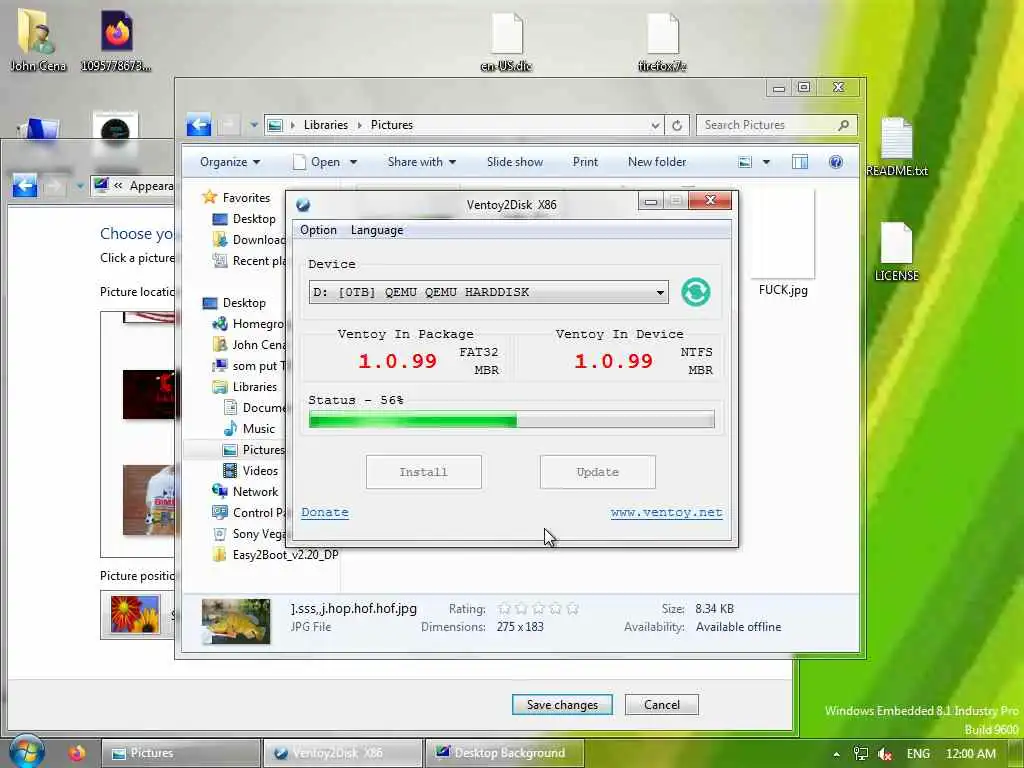The height and width of the screenshot is (768, 1024).
Task: Switch to Pictures window on taskbar
Action: pyautogui.click(x=181, y=753)
